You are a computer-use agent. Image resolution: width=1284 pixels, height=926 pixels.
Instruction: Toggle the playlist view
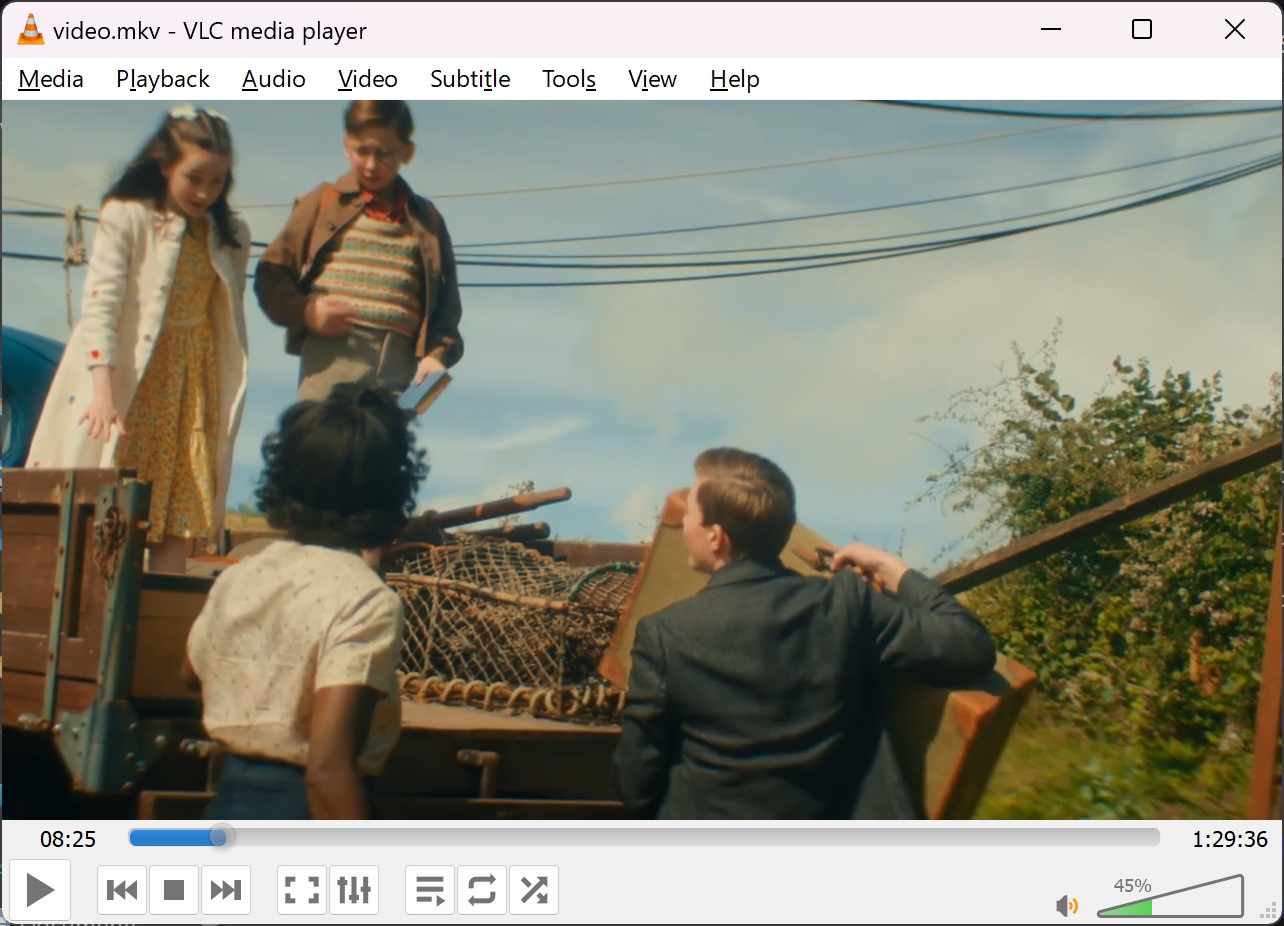point(430,890)
